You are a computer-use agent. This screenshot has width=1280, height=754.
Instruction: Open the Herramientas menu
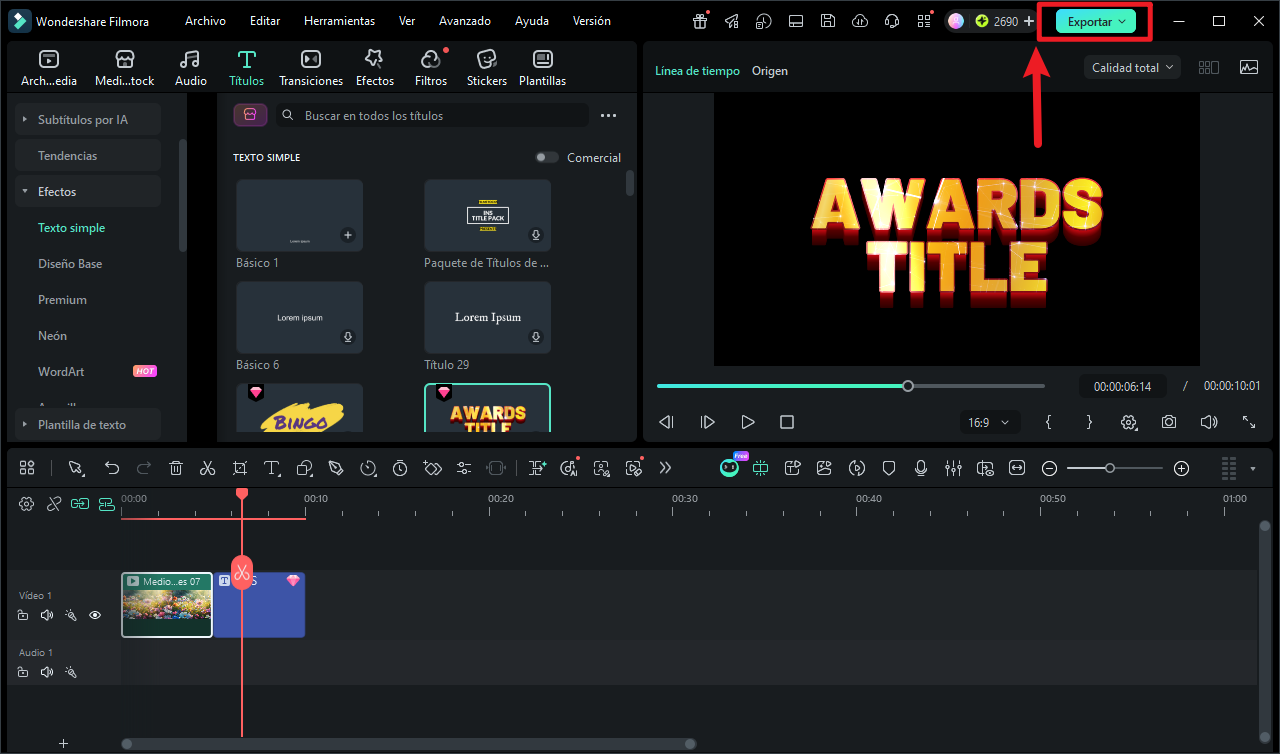click(339, 21)
